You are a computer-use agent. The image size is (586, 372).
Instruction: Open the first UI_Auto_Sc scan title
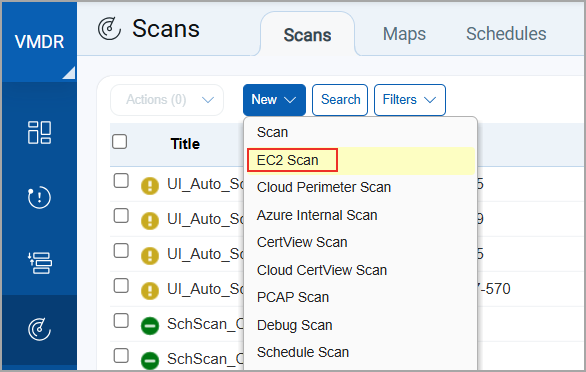206,184
